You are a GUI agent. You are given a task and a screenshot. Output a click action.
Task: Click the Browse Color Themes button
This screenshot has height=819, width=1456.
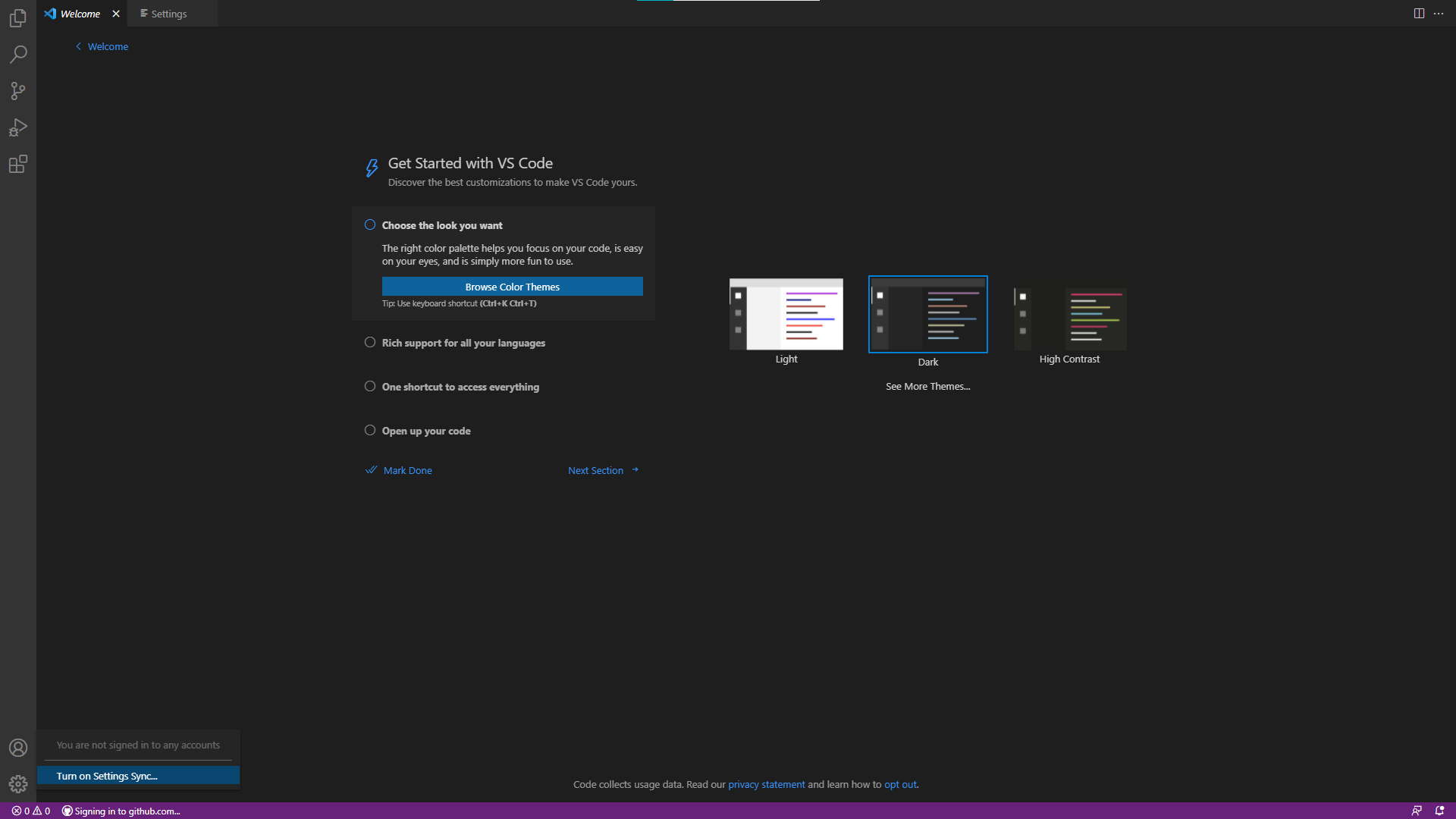[512, 287]
